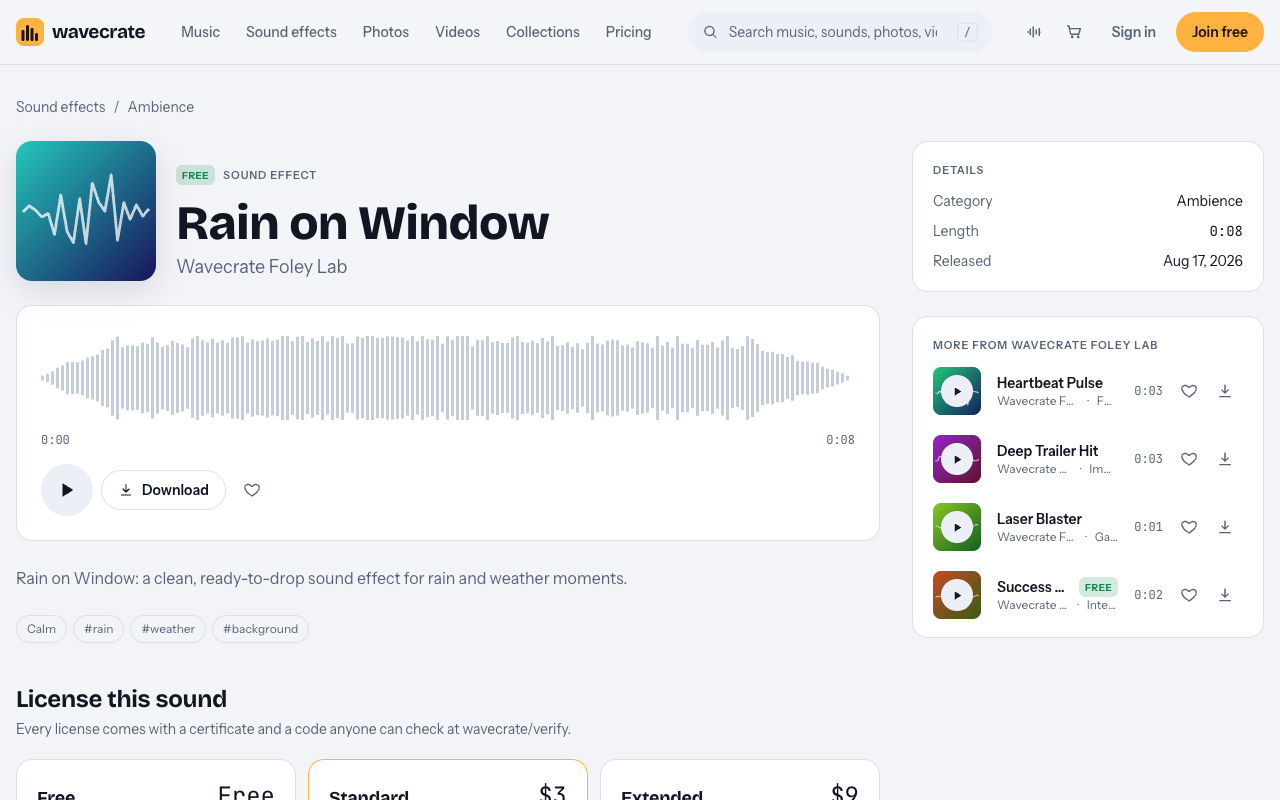The width and height of the screenshot is (1280, 800).
Task: Open the audio waveform icon in header
Action: (x=1034, y=32)
